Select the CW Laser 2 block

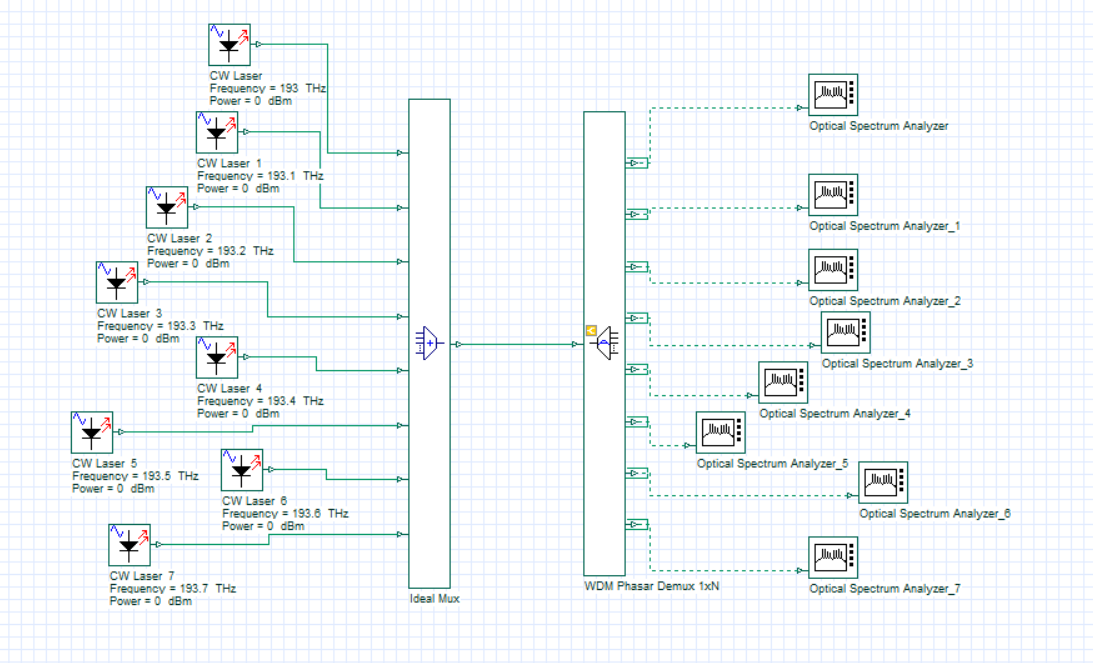click(x=167, y=208)
